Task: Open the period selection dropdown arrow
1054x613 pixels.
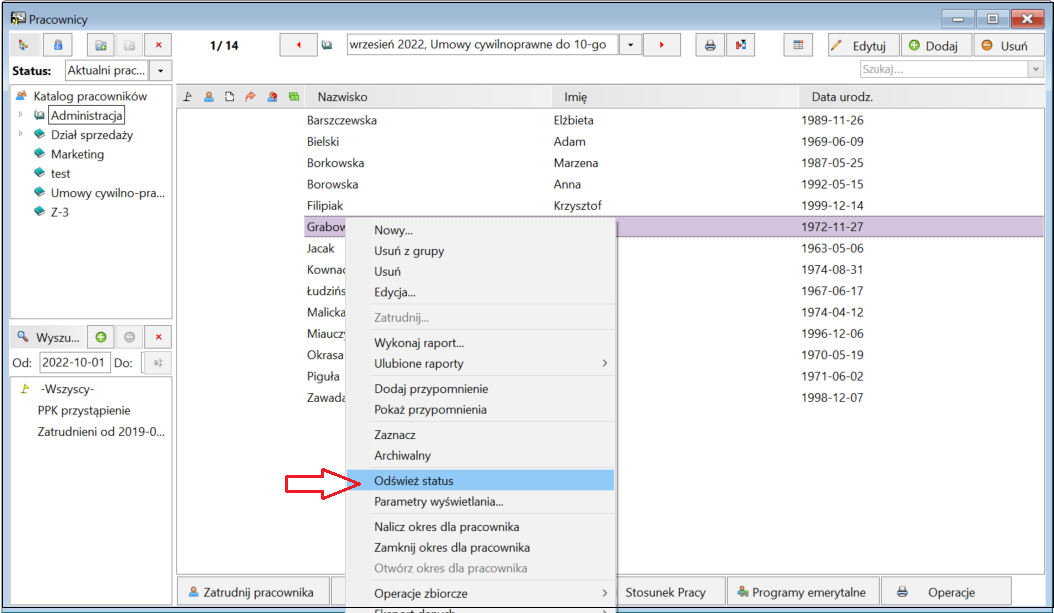Action: pyautogui.click(x=630, y=45)
